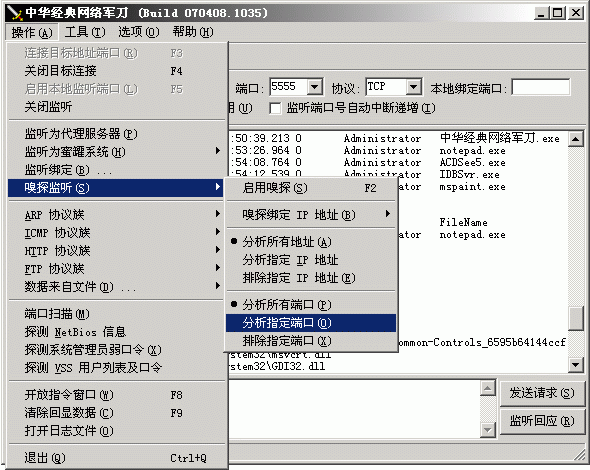Expand the ICMP 协议族 submenu
This screenshot has width=590, height=470.
(x=116, y=233)
